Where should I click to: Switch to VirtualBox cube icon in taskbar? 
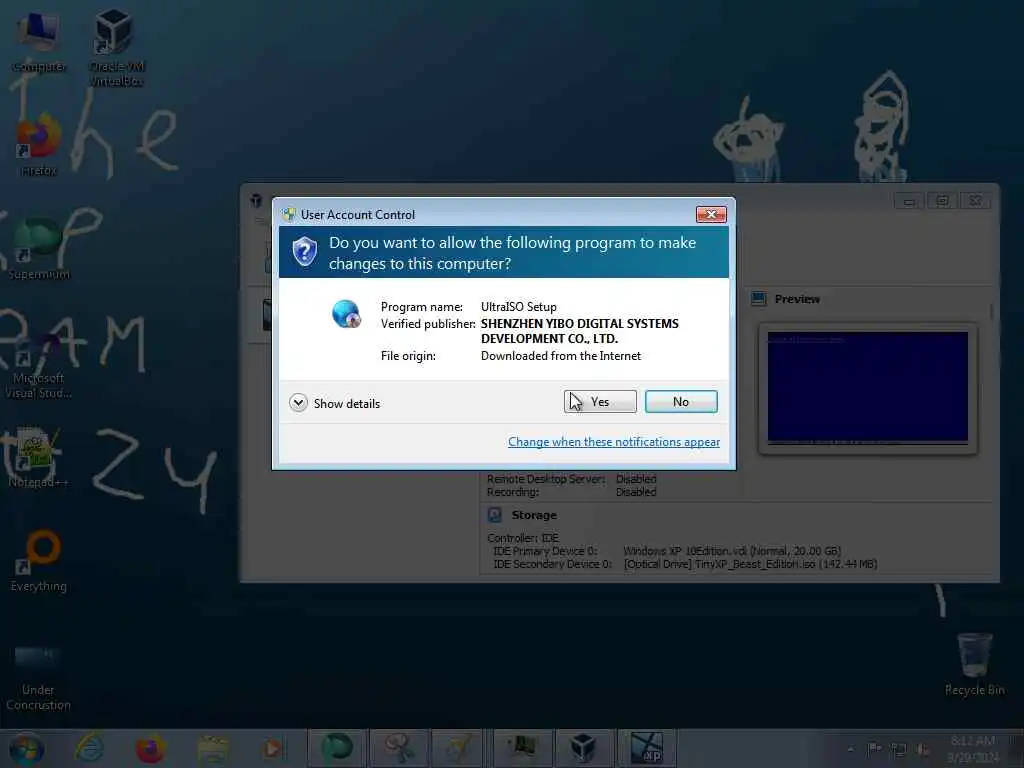click(x=583, y=748)
